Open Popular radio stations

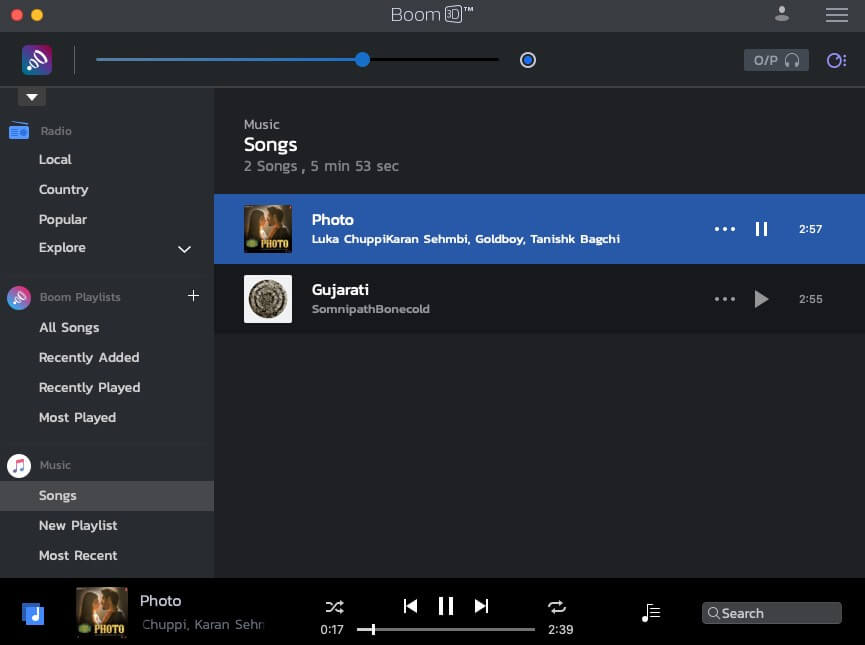pyautogui.click(x=63, y=219)
